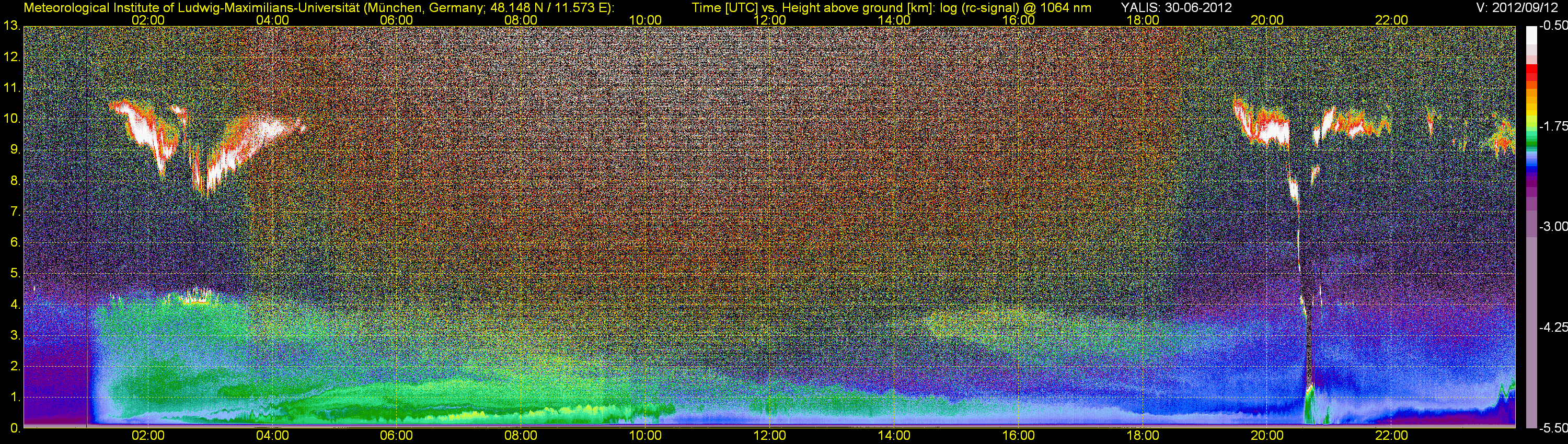
Task: Click the 18:00 label on the bottom time axis
Action: [1143, 436]
